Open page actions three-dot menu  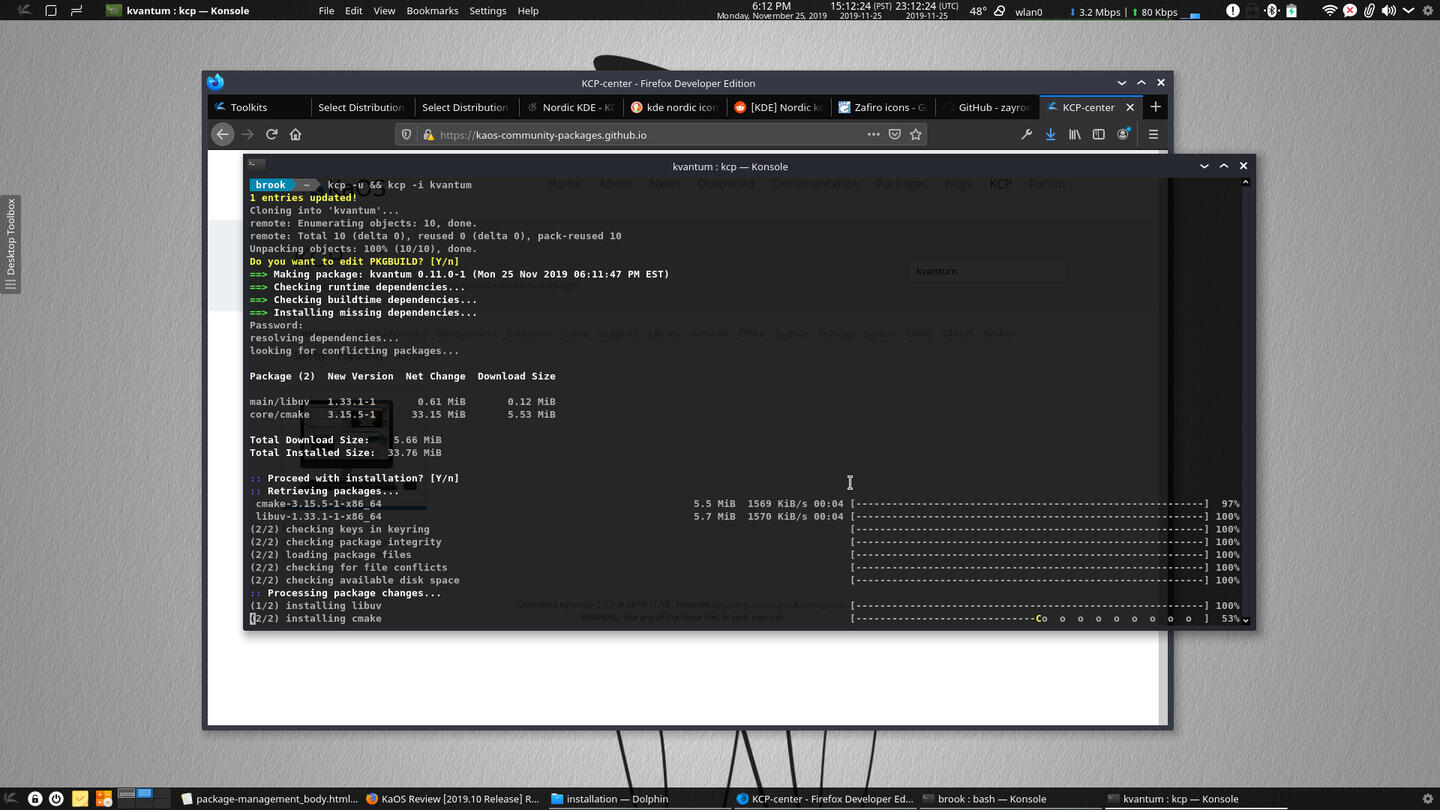coord(873,134)
